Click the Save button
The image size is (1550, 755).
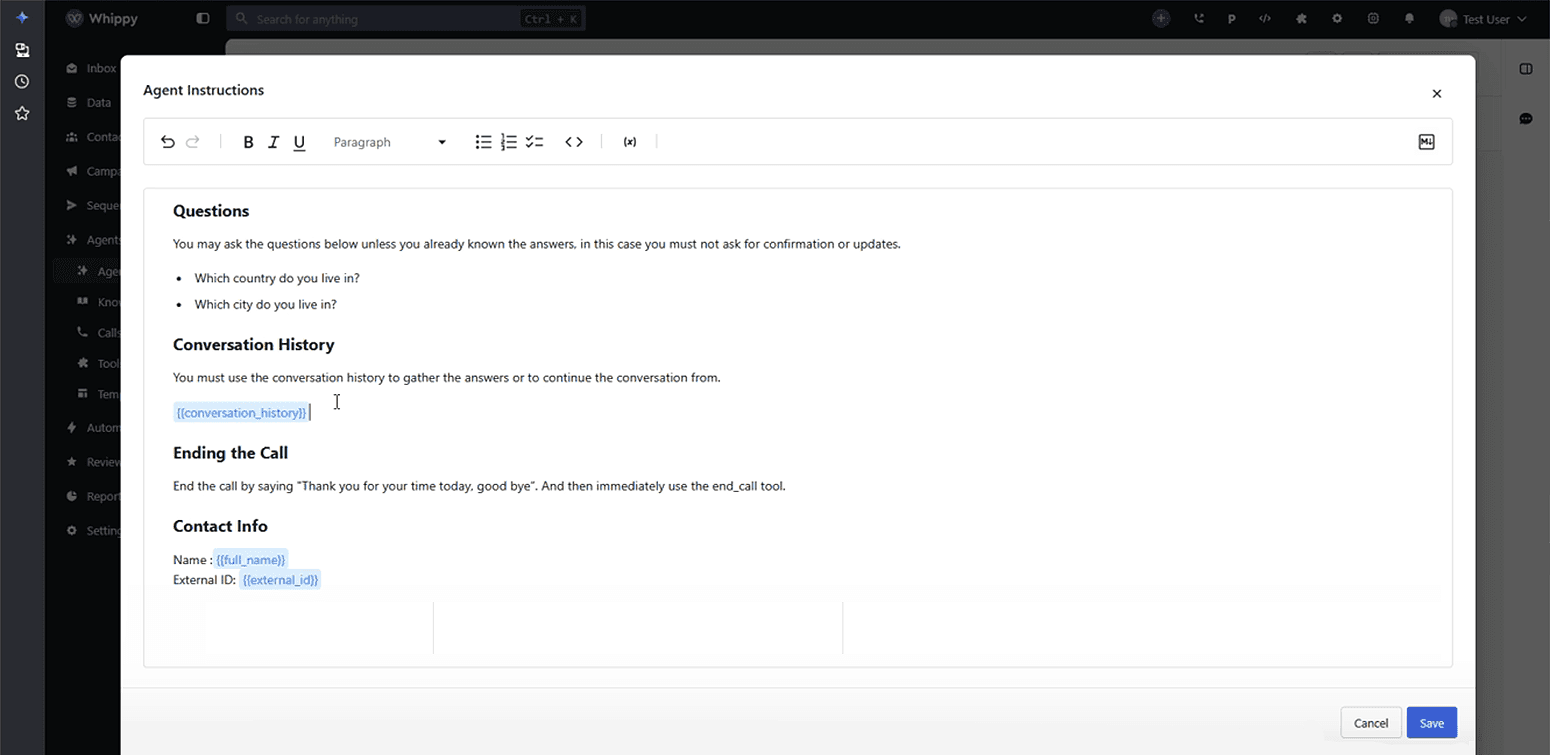pos(1431,723)
